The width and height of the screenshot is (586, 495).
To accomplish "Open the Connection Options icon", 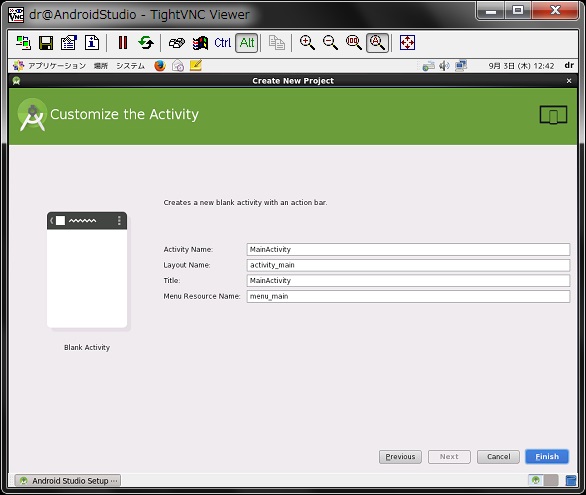I will (69, 43).
